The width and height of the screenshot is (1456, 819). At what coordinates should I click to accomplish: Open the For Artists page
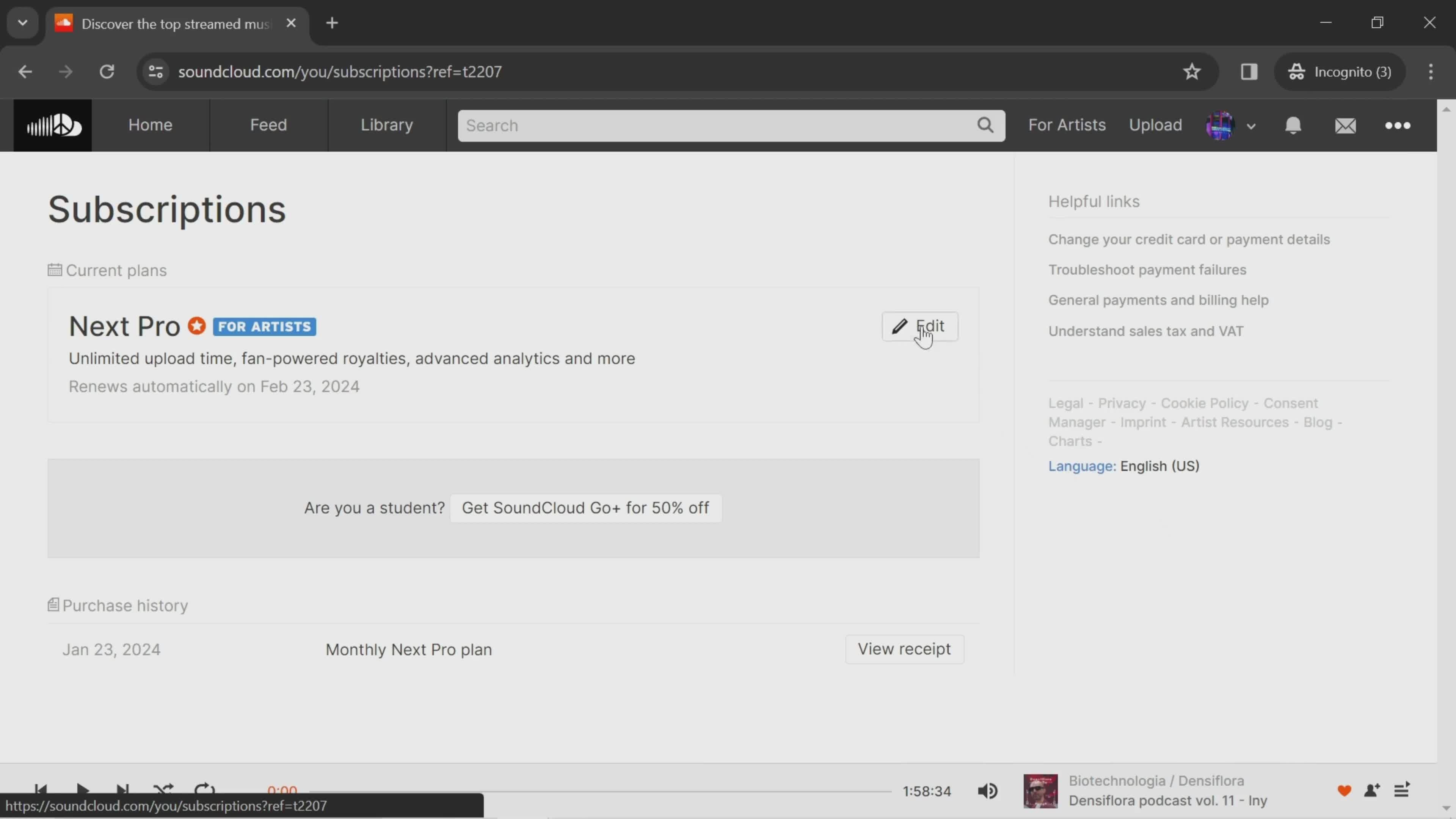[x=1067, y=125]
